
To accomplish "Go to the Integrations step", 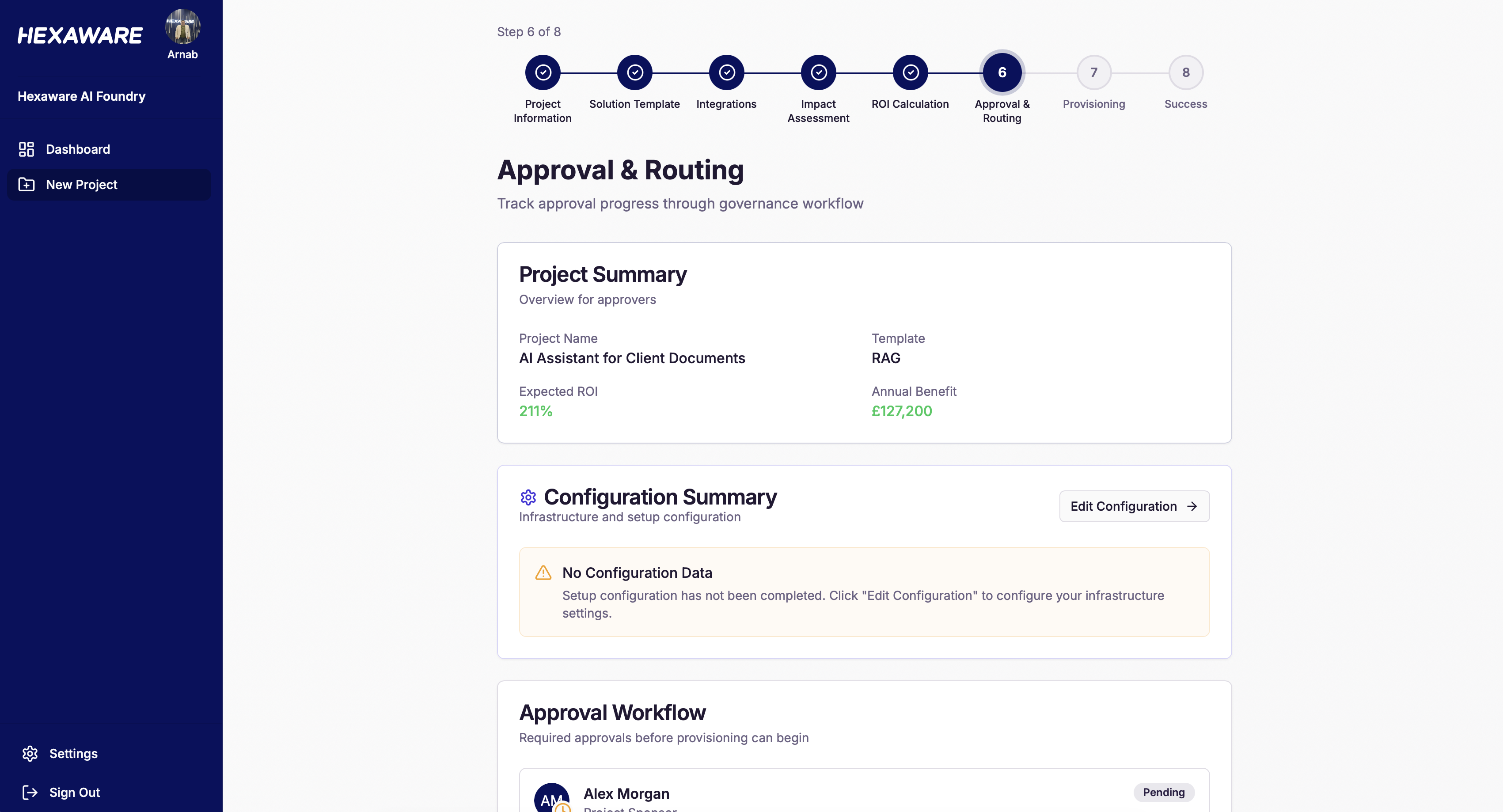I will point(726,72).
